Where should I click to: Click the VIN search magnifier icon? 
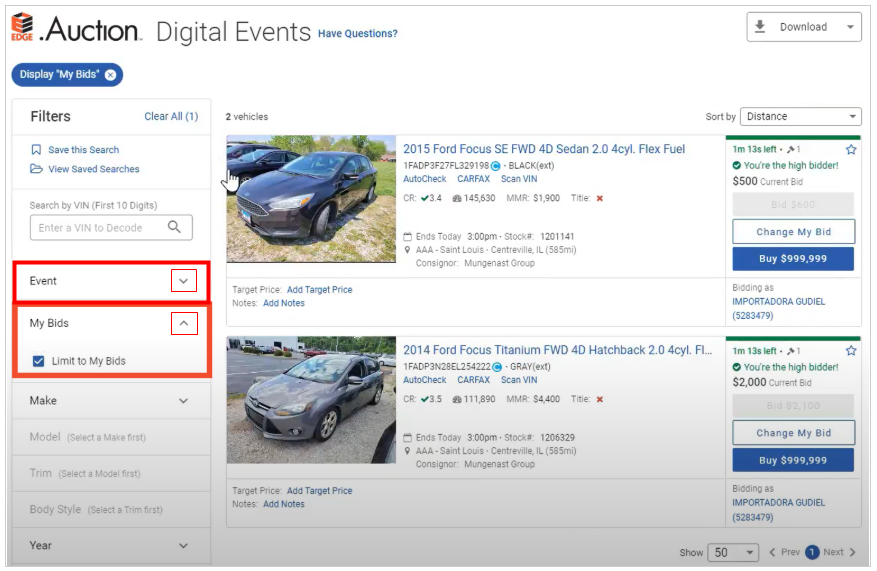tap(175, 227)
